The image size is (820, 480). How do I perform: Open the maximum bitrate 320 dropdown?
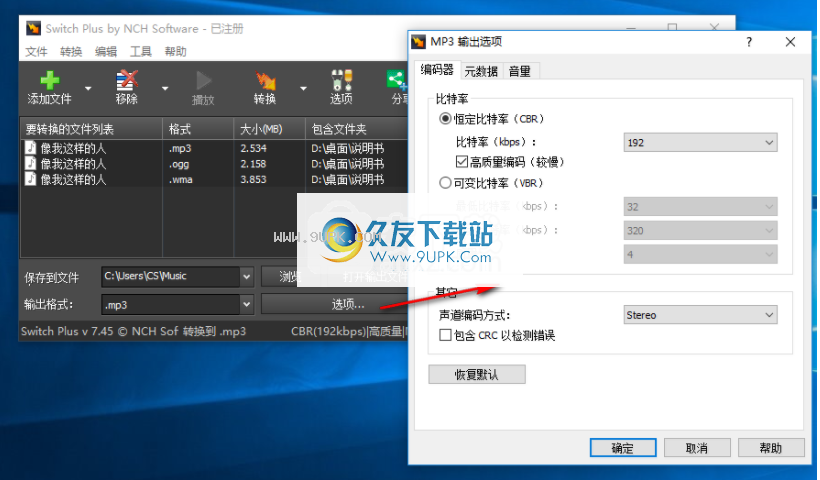[700, 231]
